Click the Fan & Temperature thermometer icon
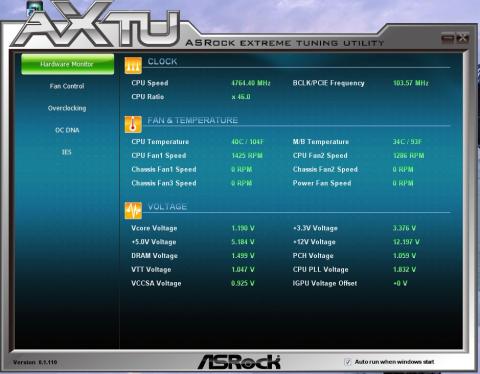 pyautogui.click(x=133, y=124)
